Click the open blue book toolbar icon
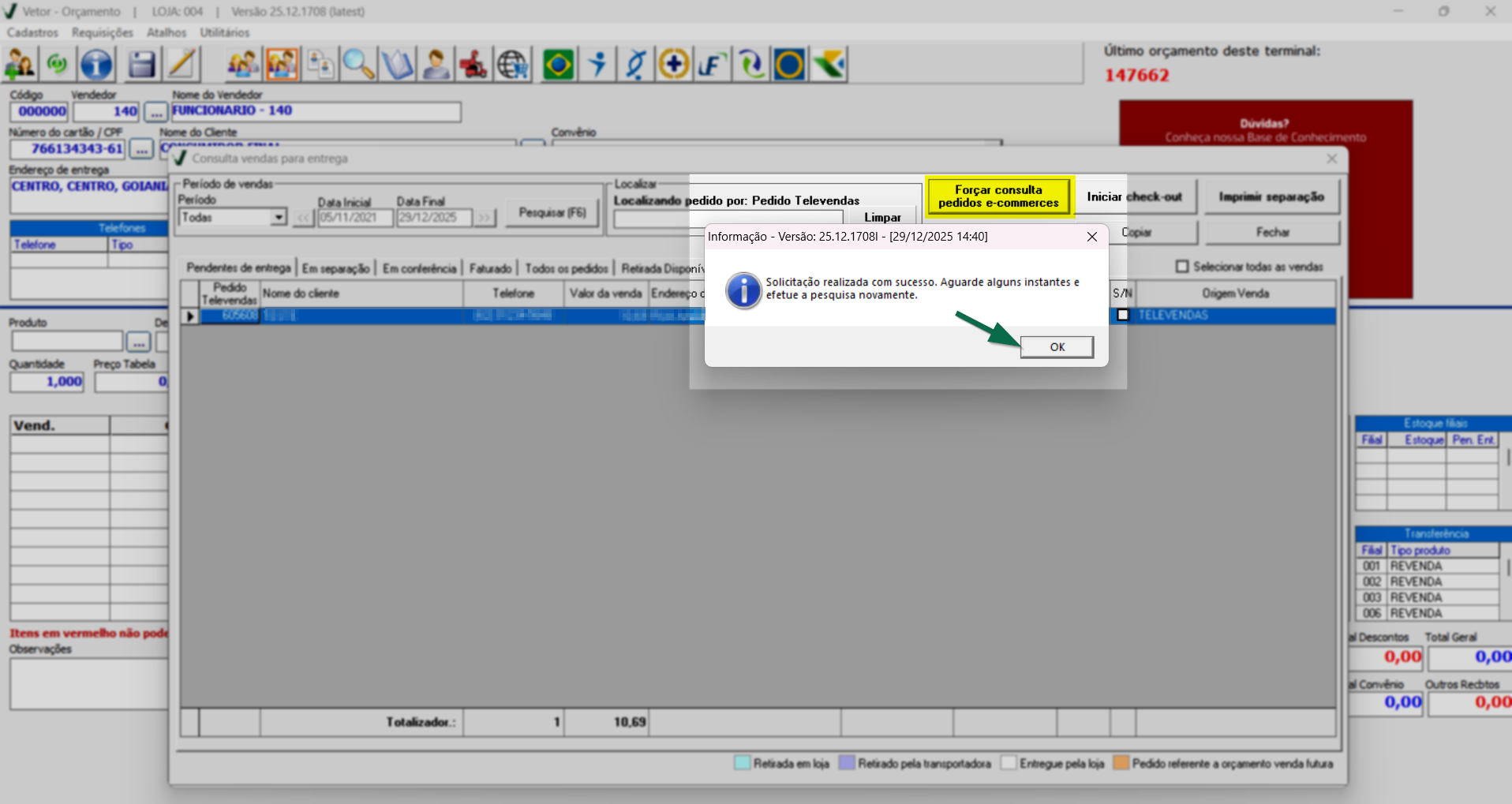 pos(397,65)
